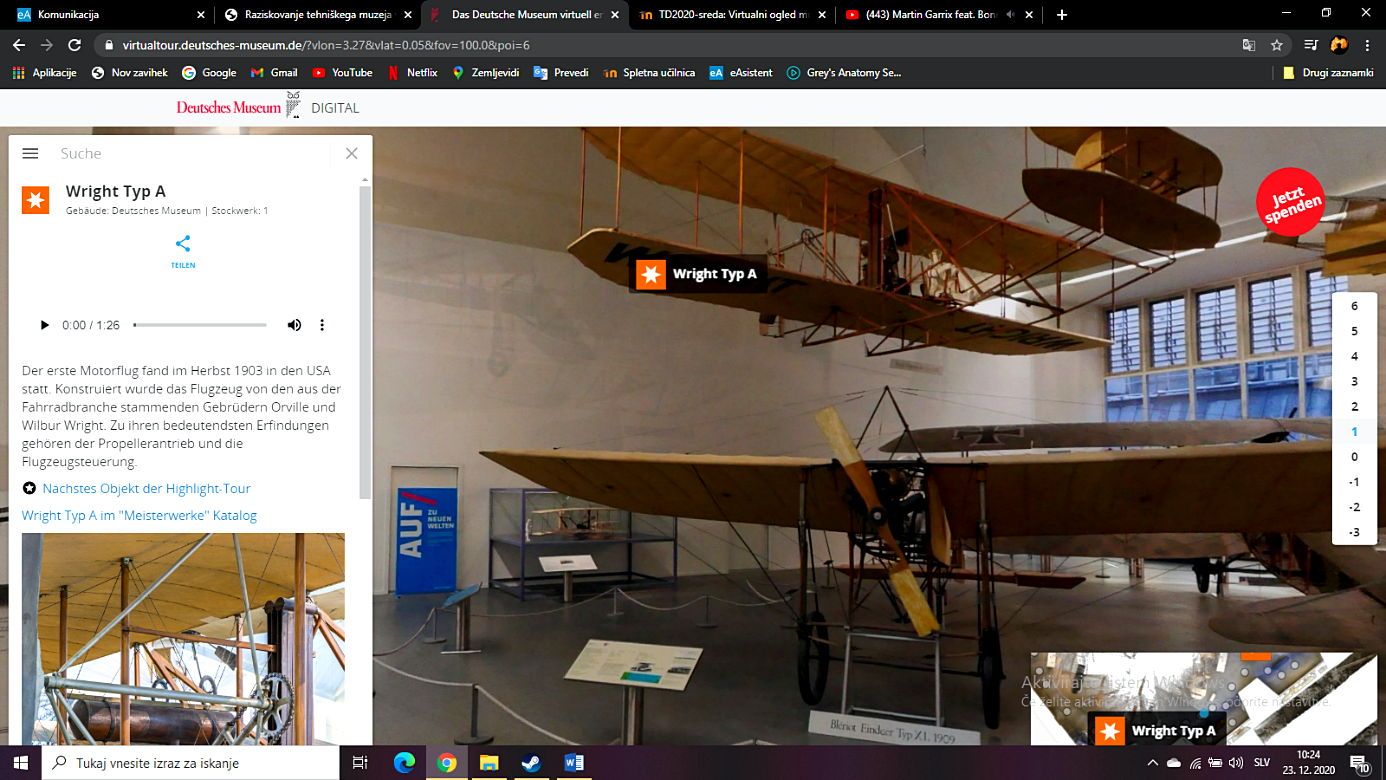
Task: Open the Chrome three-dot menu
Action: tap(1366, 45)
